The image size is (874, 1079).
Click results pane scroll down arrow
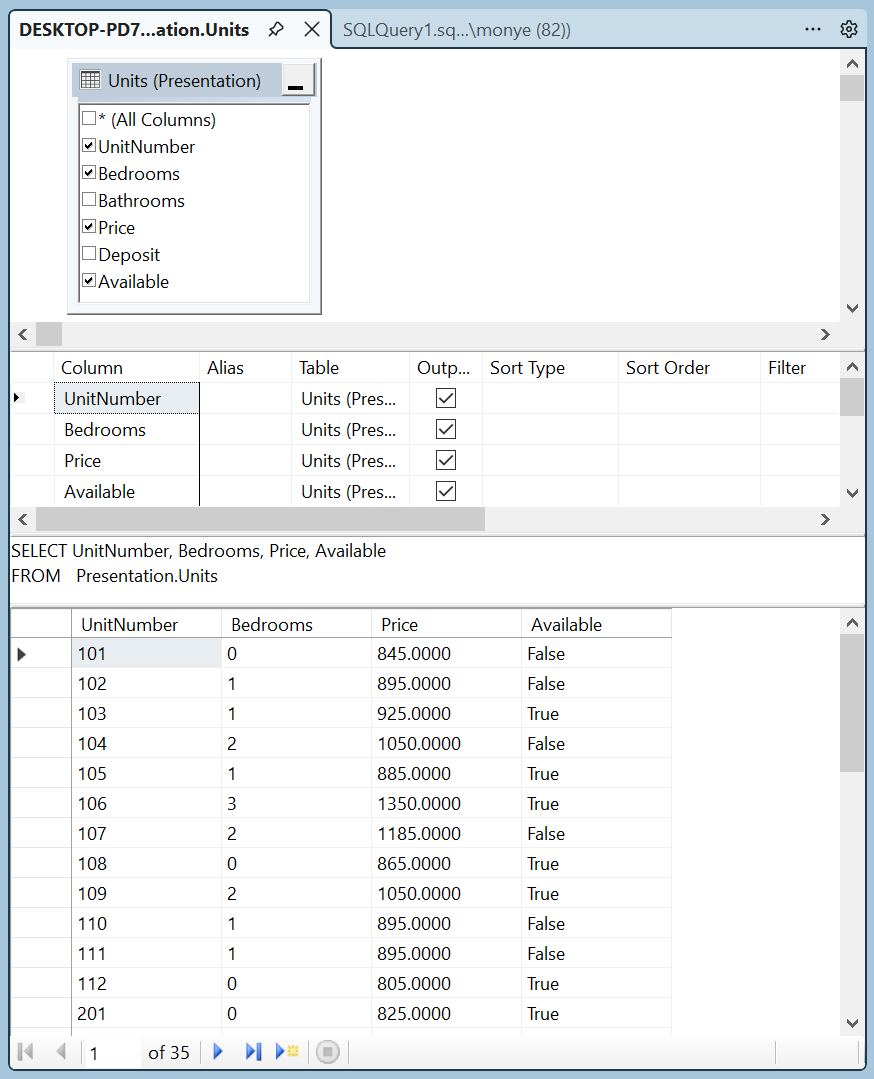(852, 1023)
